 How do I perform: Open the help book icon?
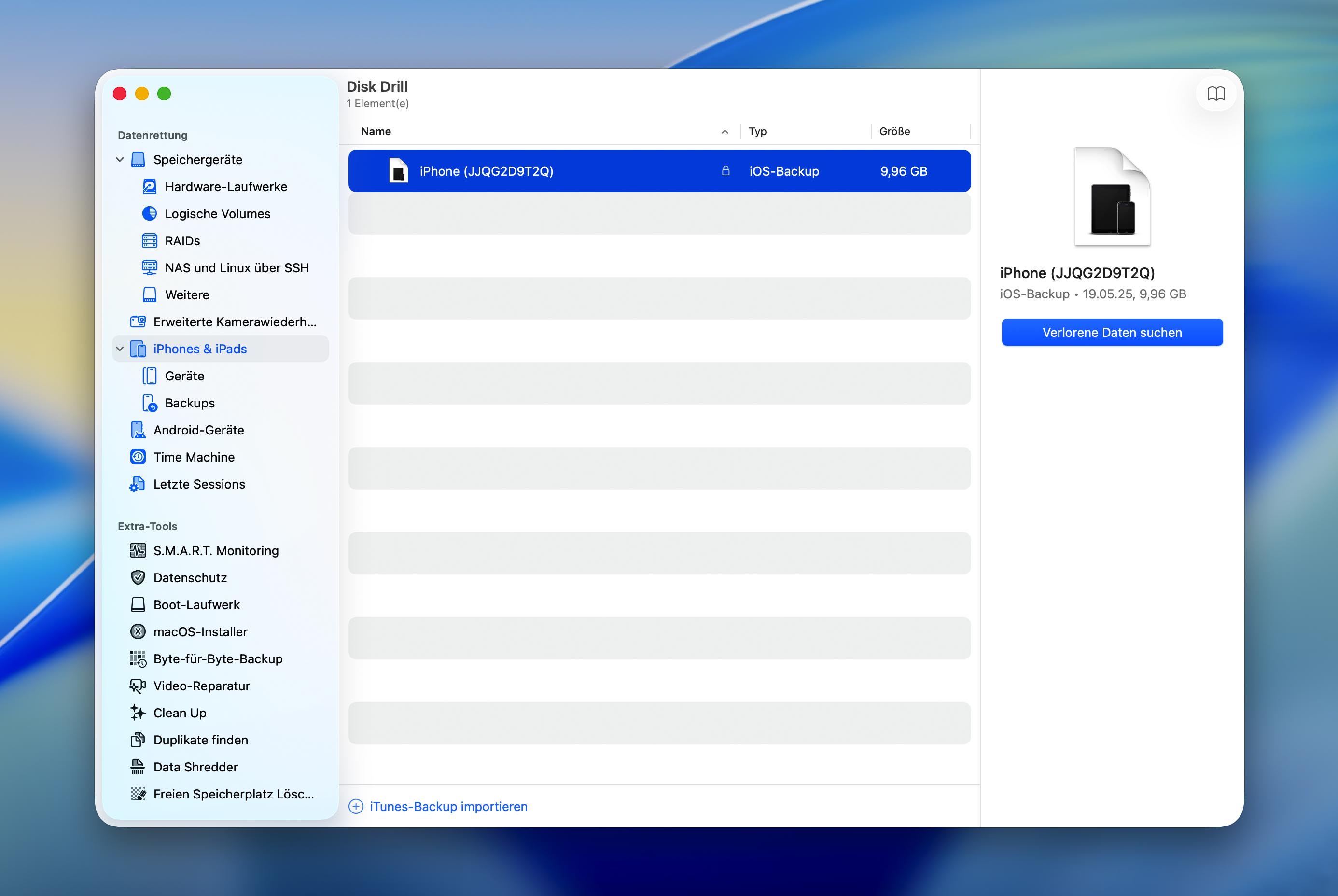[x=1216, y=94]
